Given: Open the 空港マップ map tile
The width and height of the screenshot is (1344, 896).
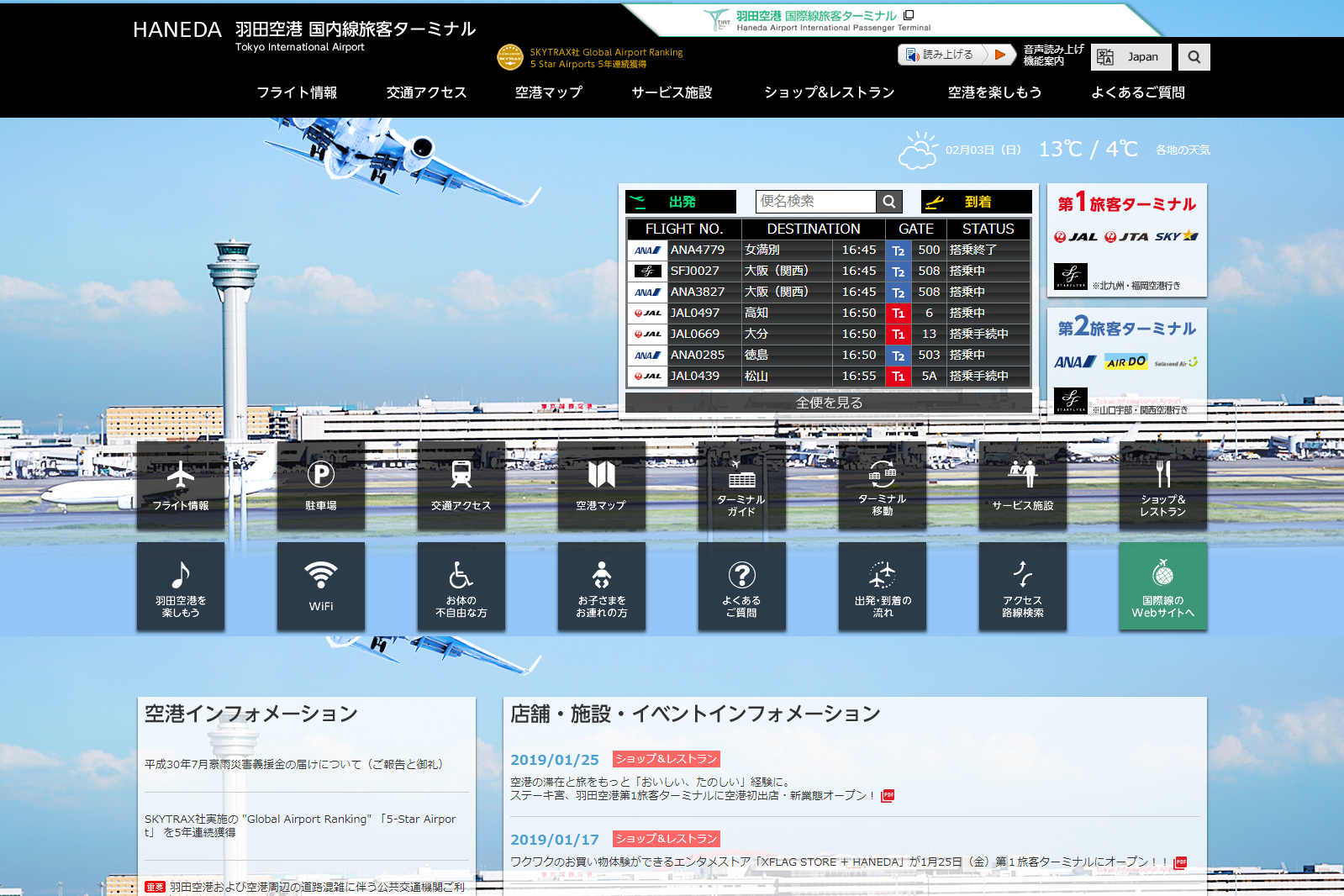Looking at the screenshot, I should [602, 485].
